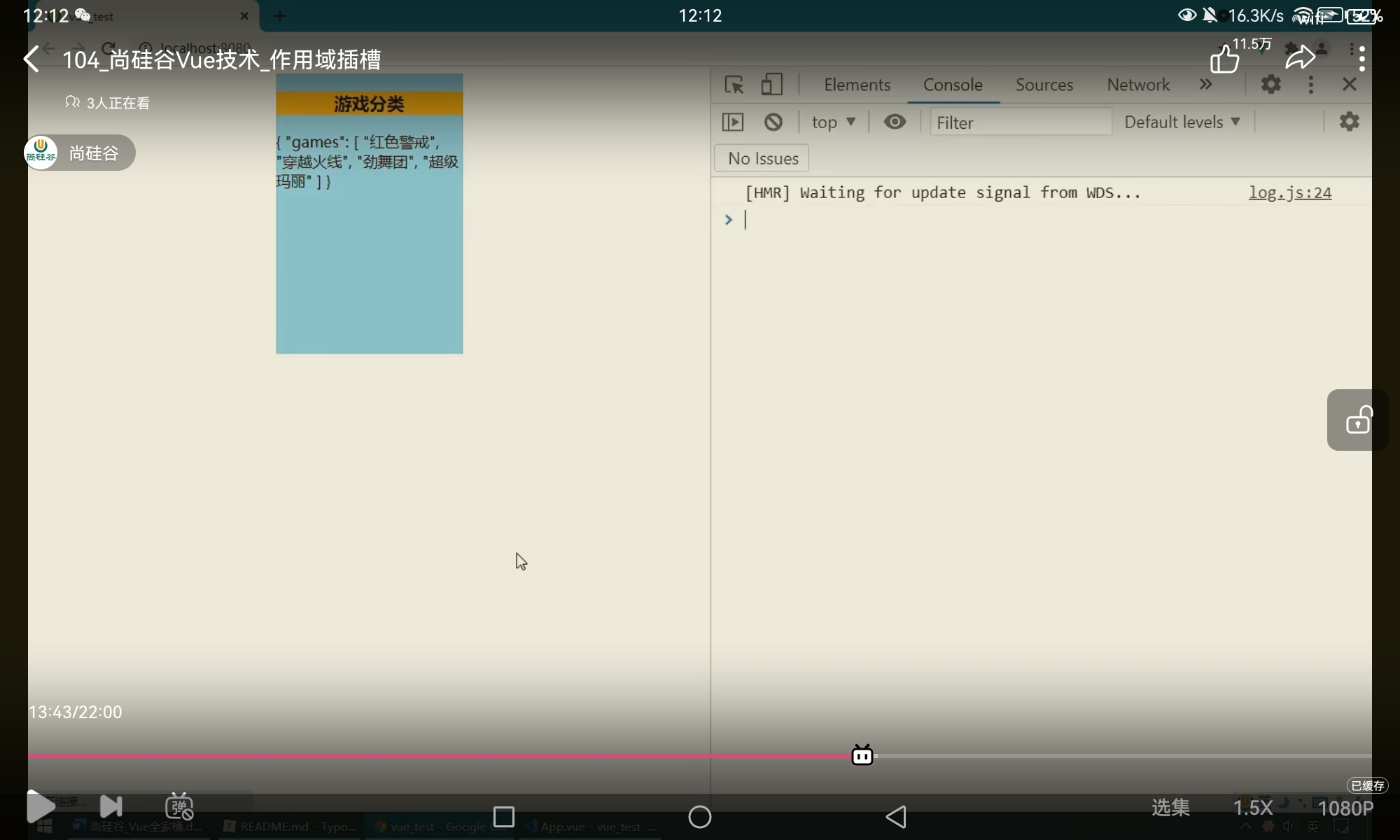This screenshot has height=840, width=1400.
Task: Click the video progress bar thumb
Action: coord(862,756)
